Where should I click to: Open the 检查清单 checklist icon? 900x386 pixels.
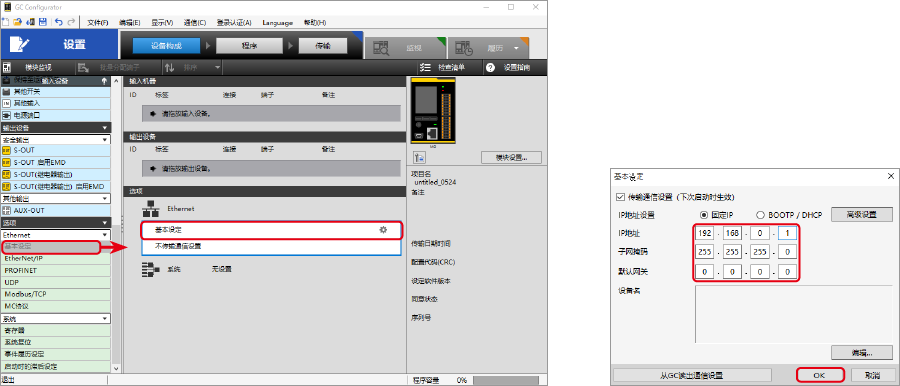coord(425,67)
